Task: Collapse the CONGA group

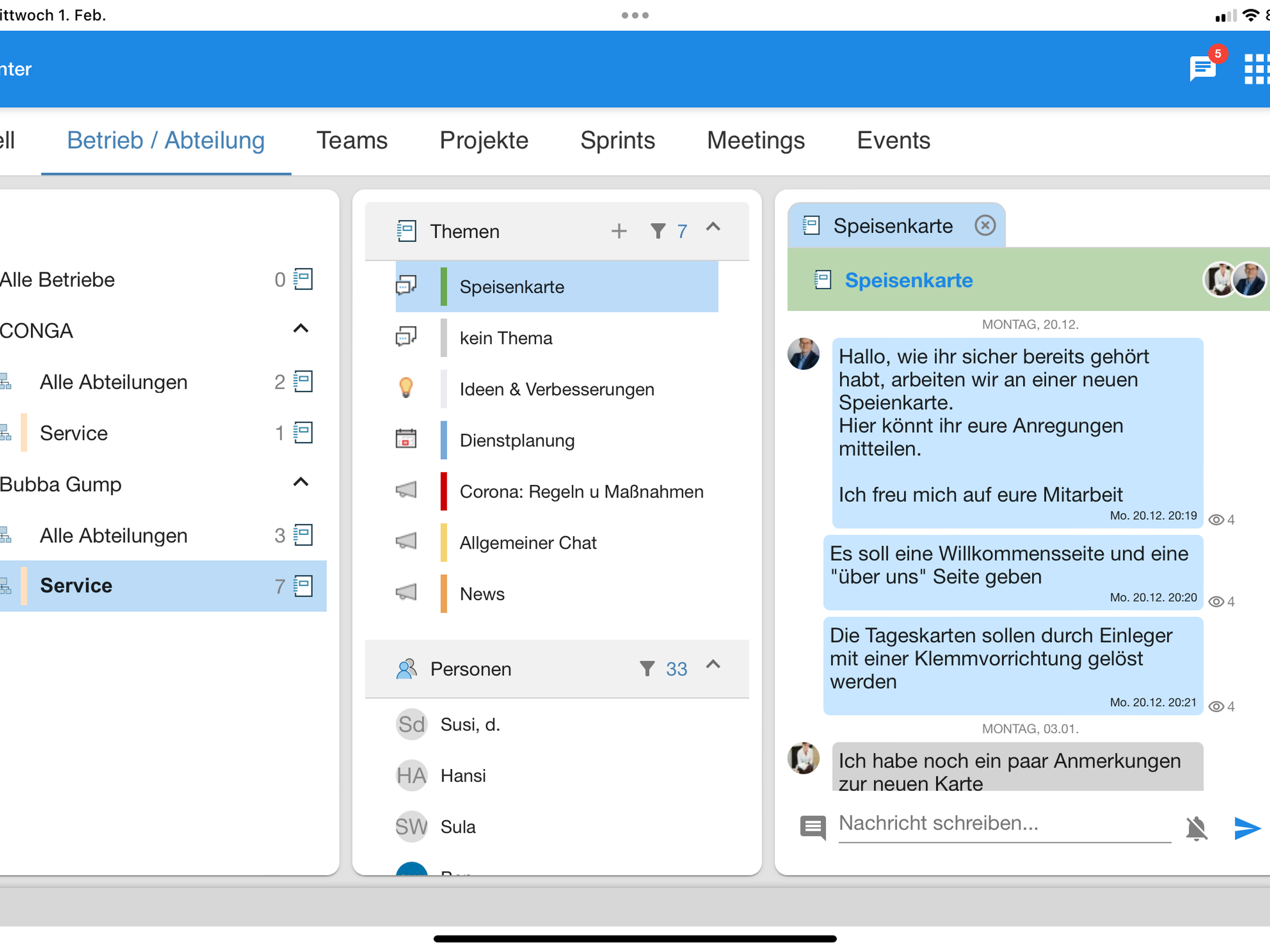Action: coord(301,329)
